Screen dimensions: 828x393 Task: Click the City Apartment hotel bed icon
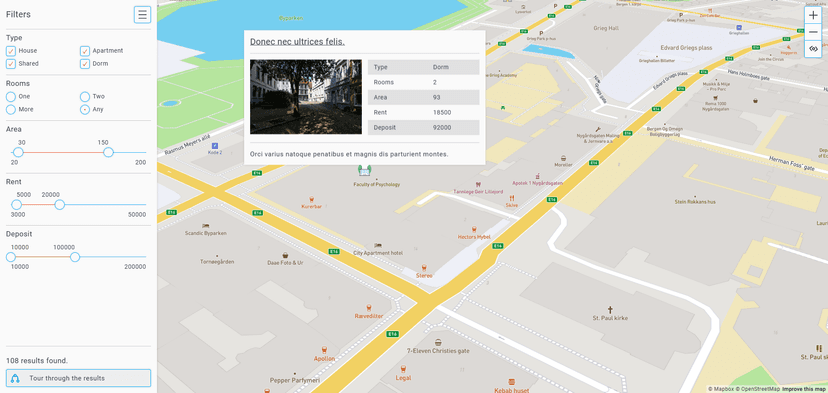tap(378, 246)
